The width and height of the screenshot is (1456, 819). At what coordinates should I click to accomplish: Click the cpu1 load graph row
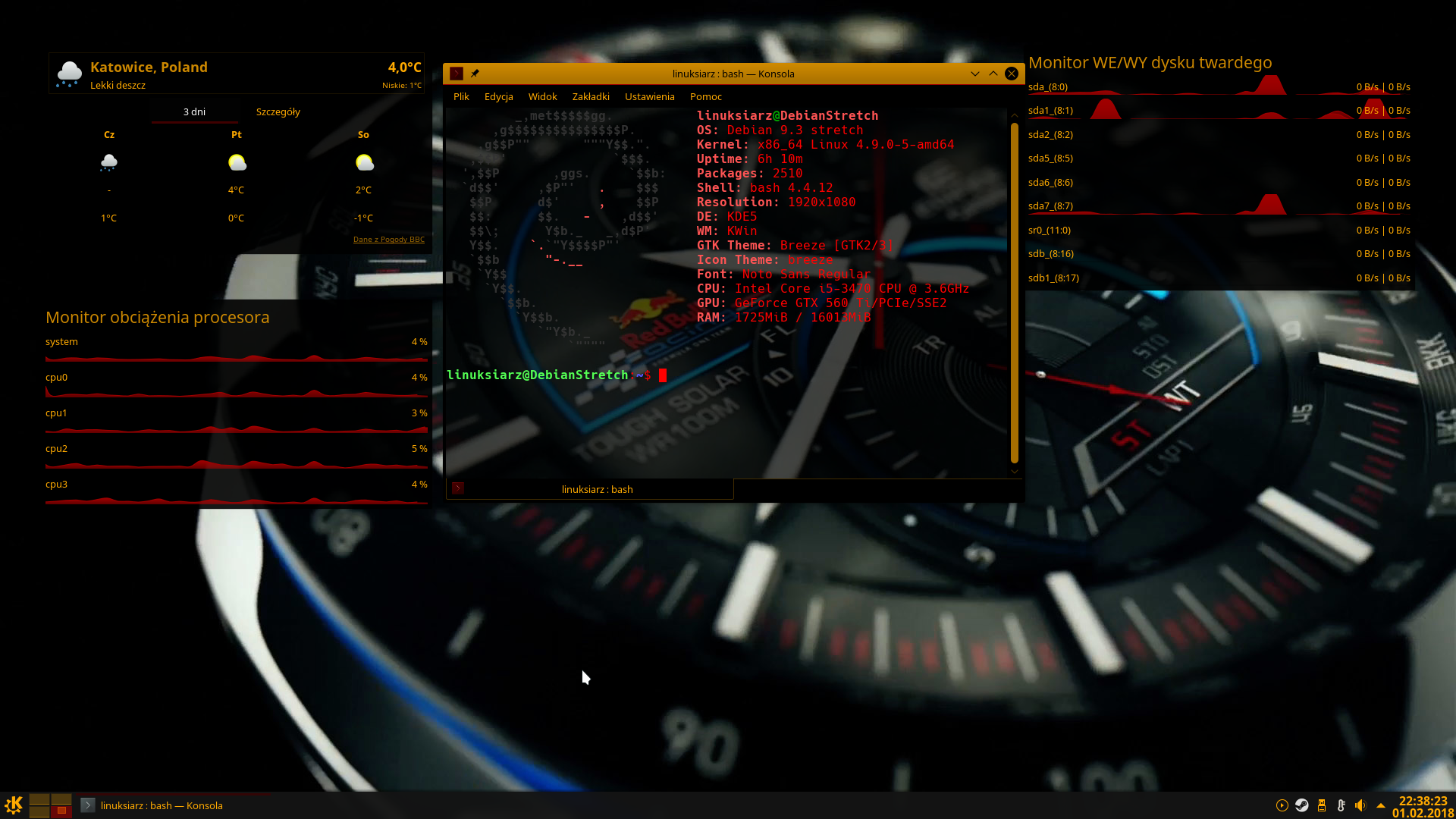pyautogui.click(x=237, y=420)
